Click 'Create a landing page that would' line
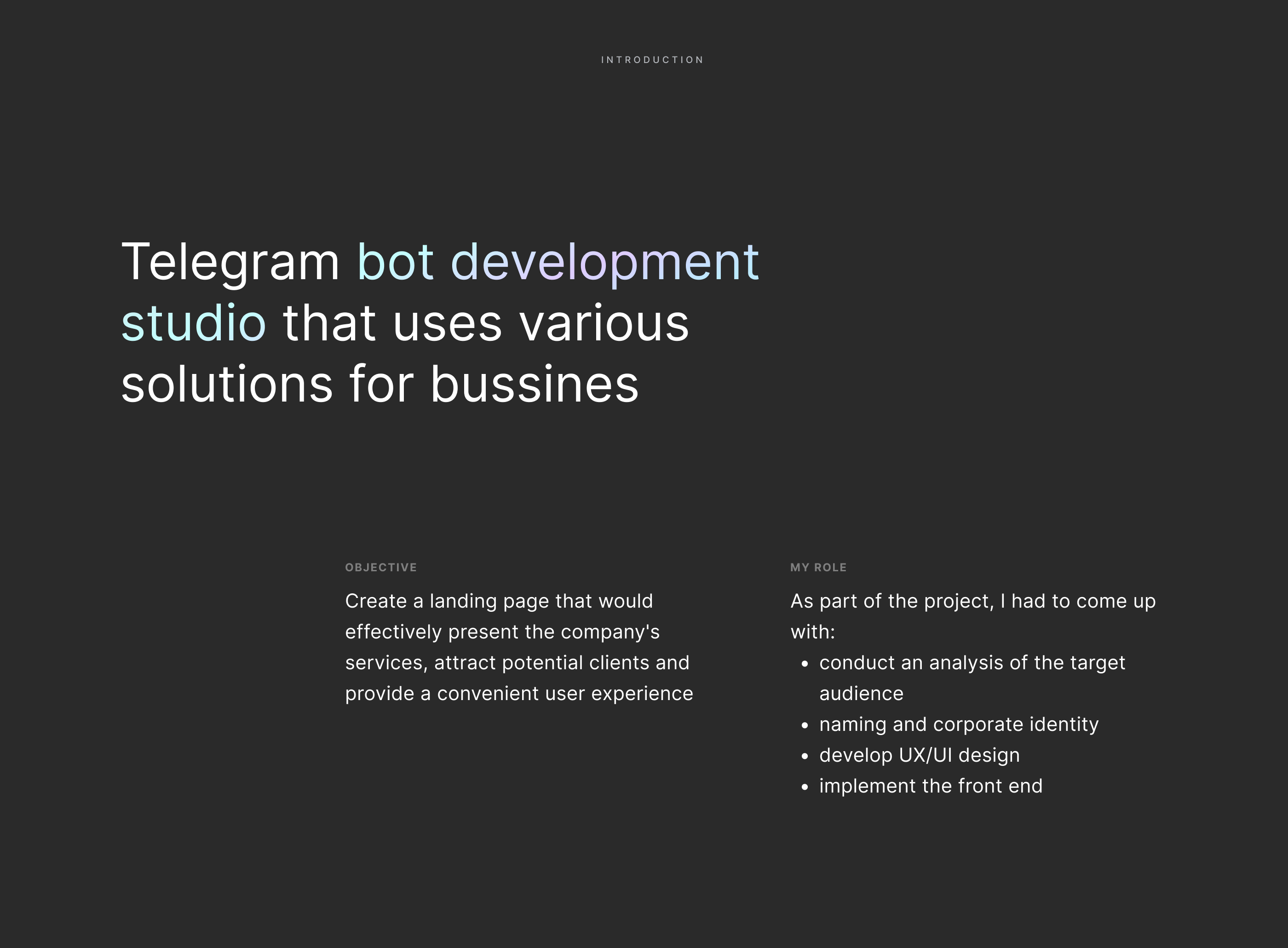Screen dimensions: 1288x948 coord(499,601)
